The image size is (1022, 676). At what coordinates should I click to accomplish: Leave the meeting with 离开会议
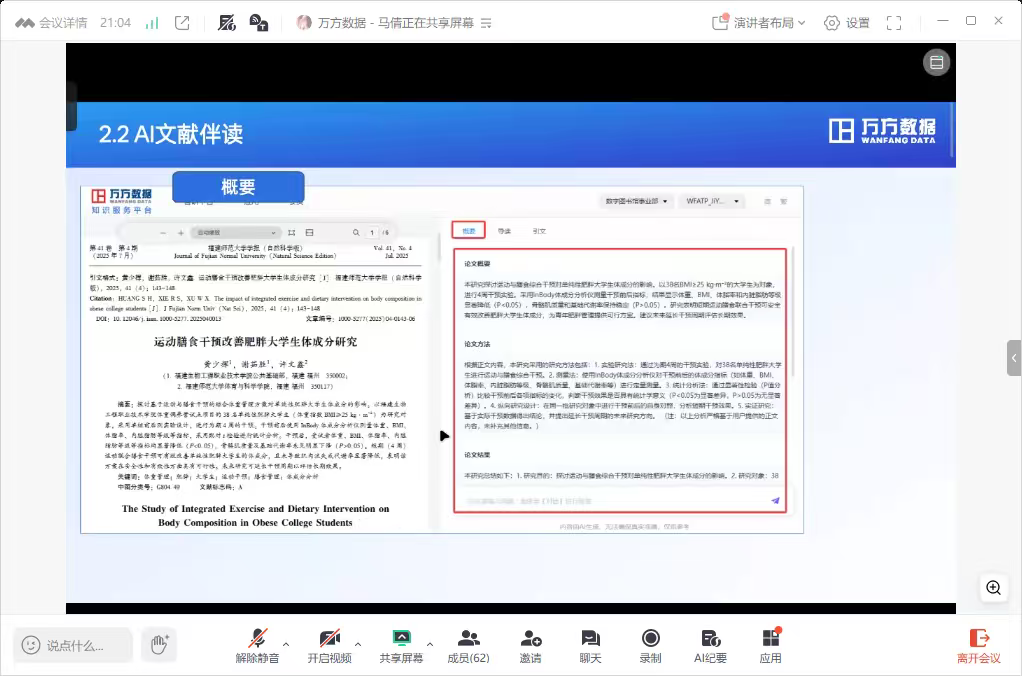coord(978,645)
